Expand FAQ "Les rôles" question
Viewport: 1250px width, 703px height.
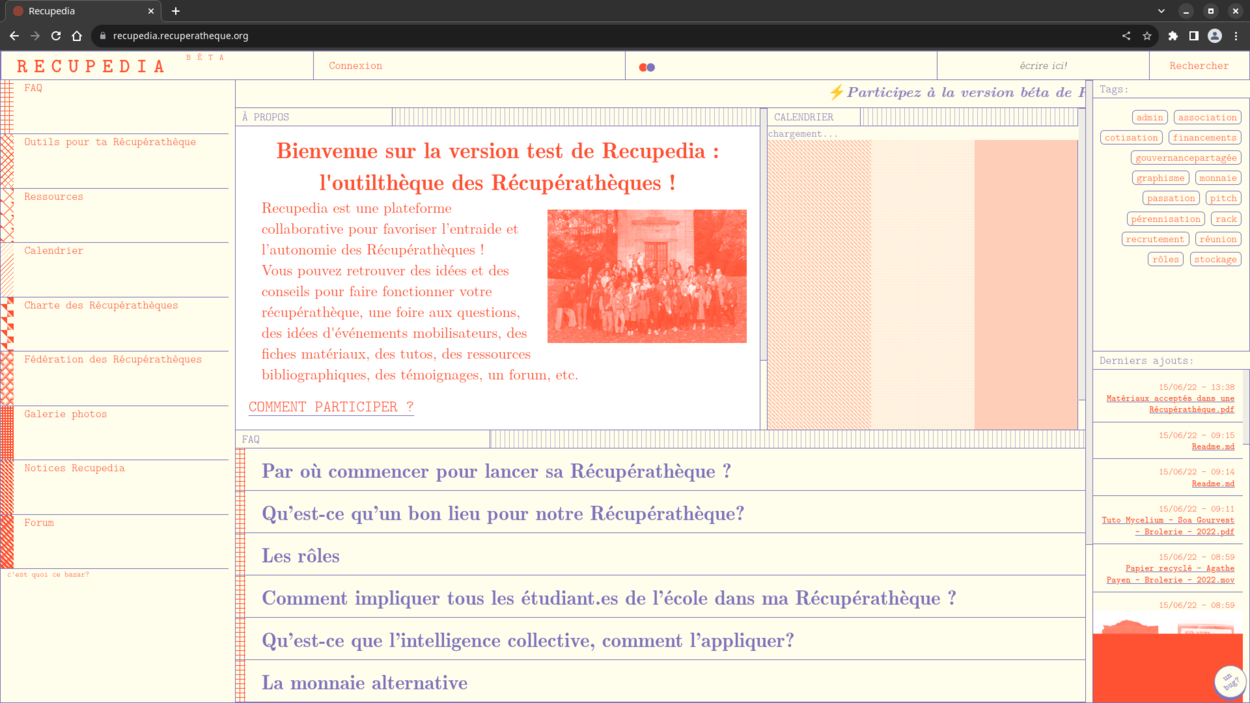[x=301, y=556]
